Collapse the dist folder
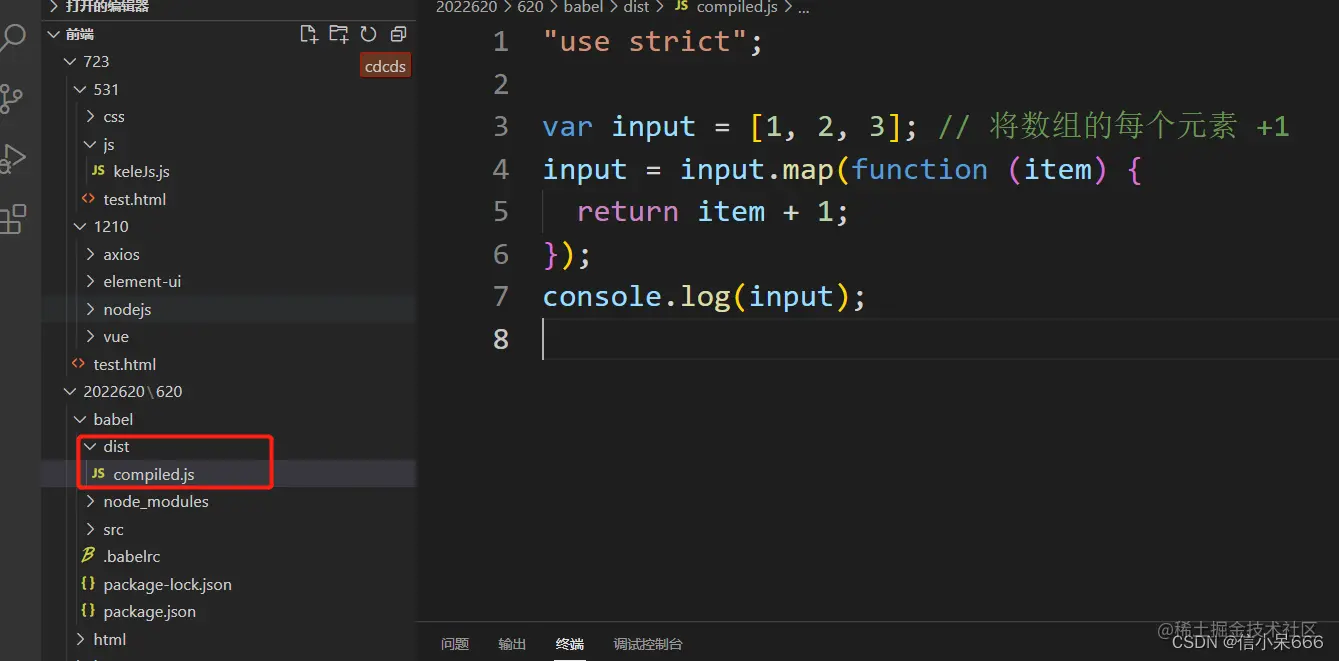 coord(116,446)
